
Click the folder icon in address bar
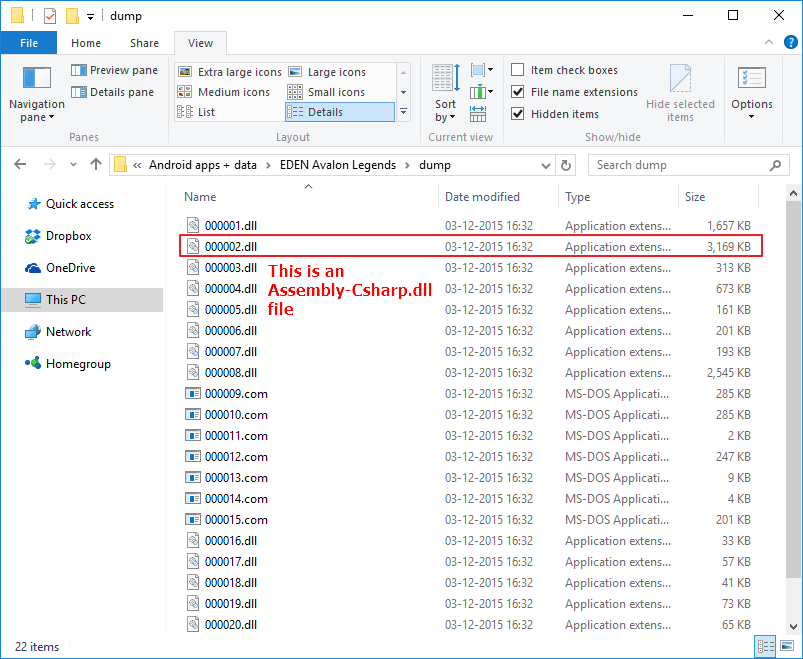click(x=120, y=165)
